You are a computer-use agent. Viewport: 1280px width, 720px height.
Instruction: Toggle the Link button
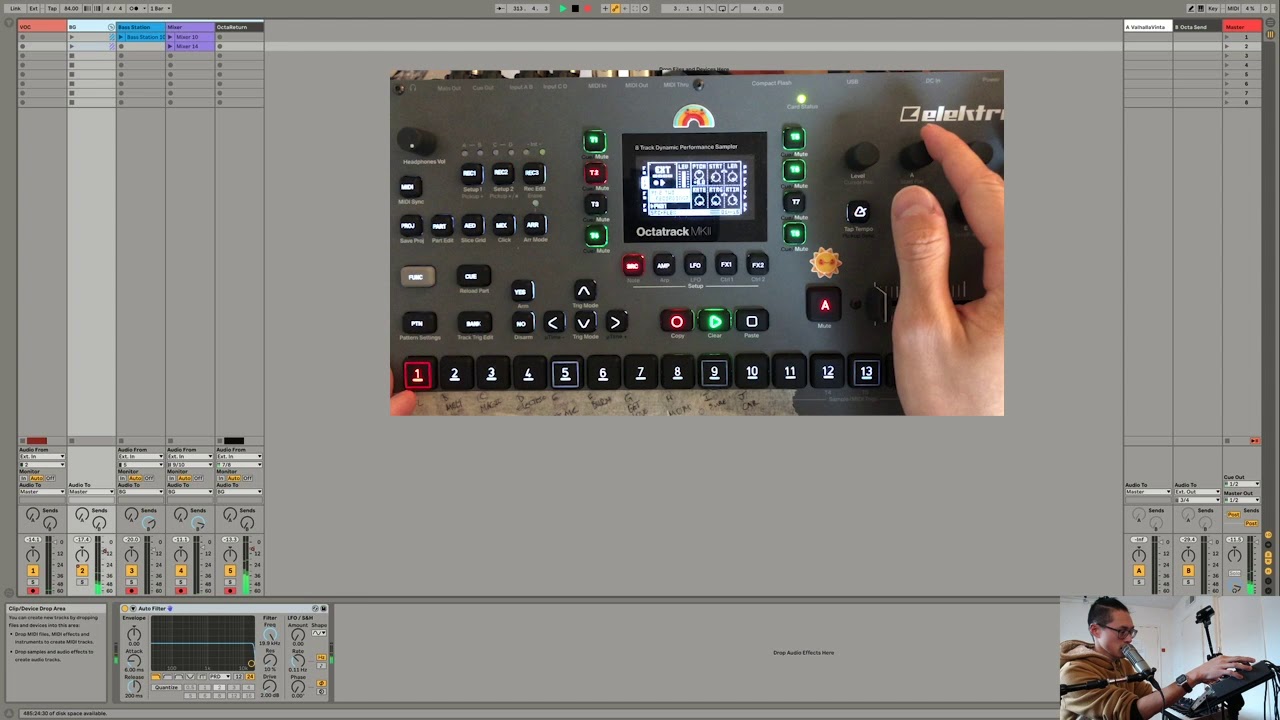point(15,8)
